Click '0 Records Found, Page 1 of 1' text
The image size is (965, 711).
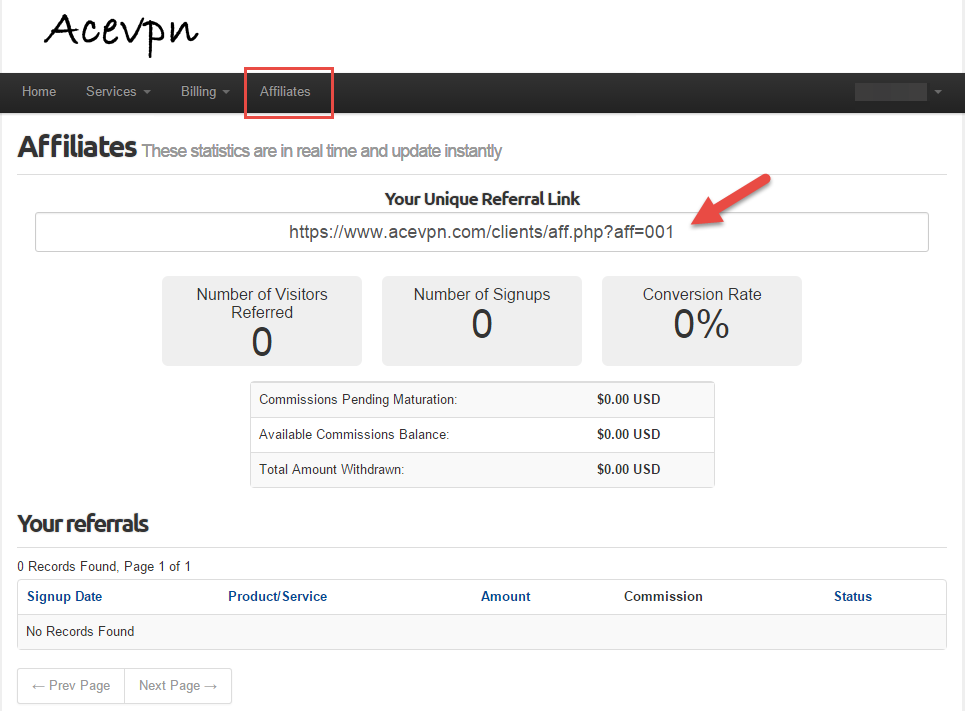click(x=104, y=566)
